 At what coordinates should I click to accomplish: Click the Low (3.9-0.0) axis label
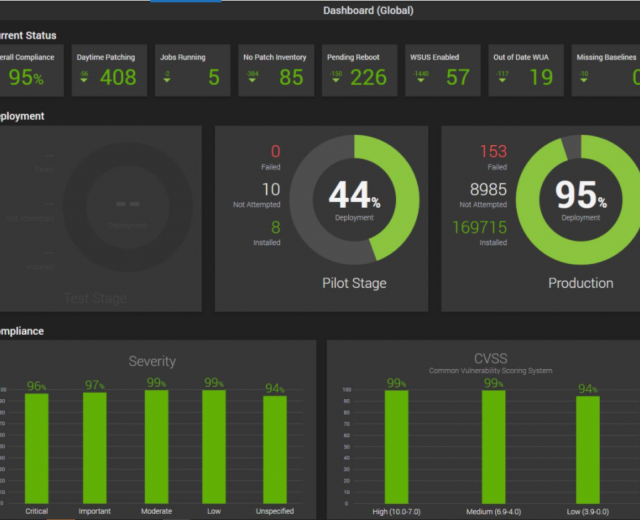[588, 512]
